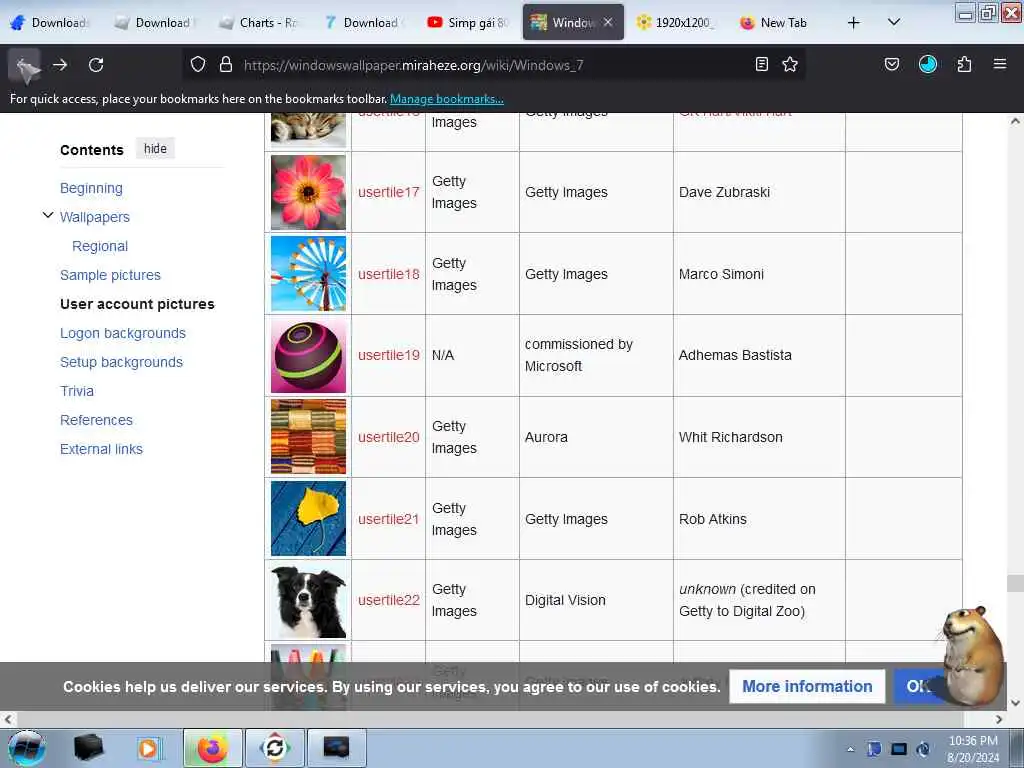Open the usertile22 dog thumbnail
Viewport: 1024px width, 768px height.
[308, 600]
